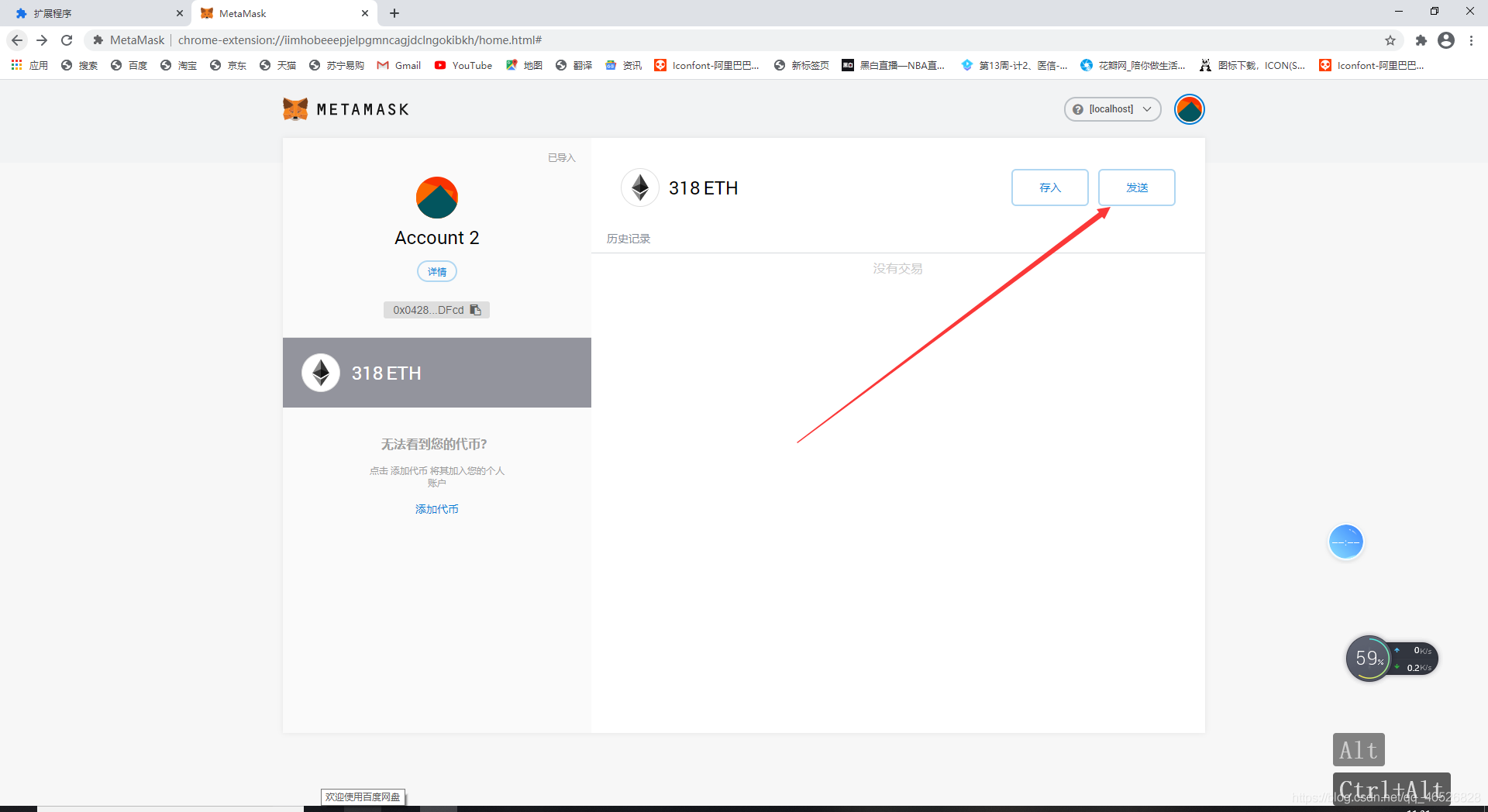Image resolution: width=1488 pixels, height=812 pixels.
Task: Open the Chrome three-dot menu
Action: [x=1471, y=40]
